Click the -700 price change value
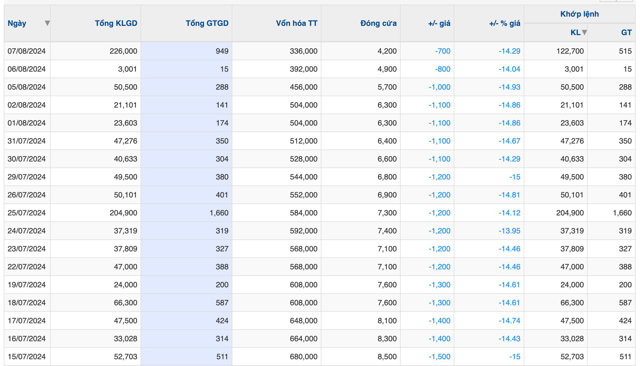The image size is (640, 366). (442, 51)
